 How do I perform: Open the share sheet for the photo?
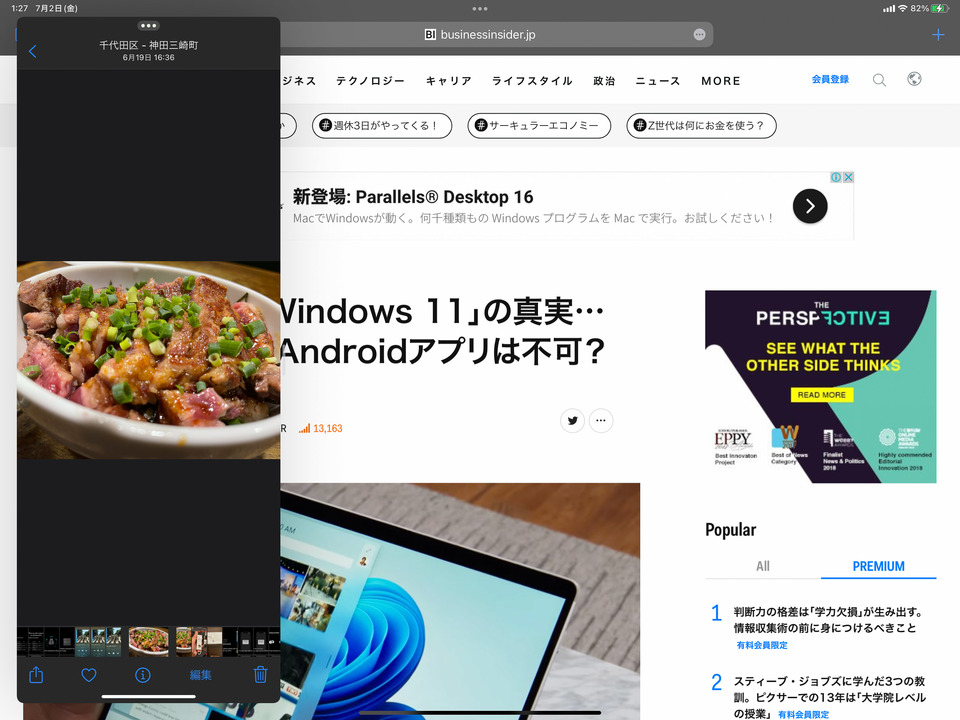click(36, 675)
